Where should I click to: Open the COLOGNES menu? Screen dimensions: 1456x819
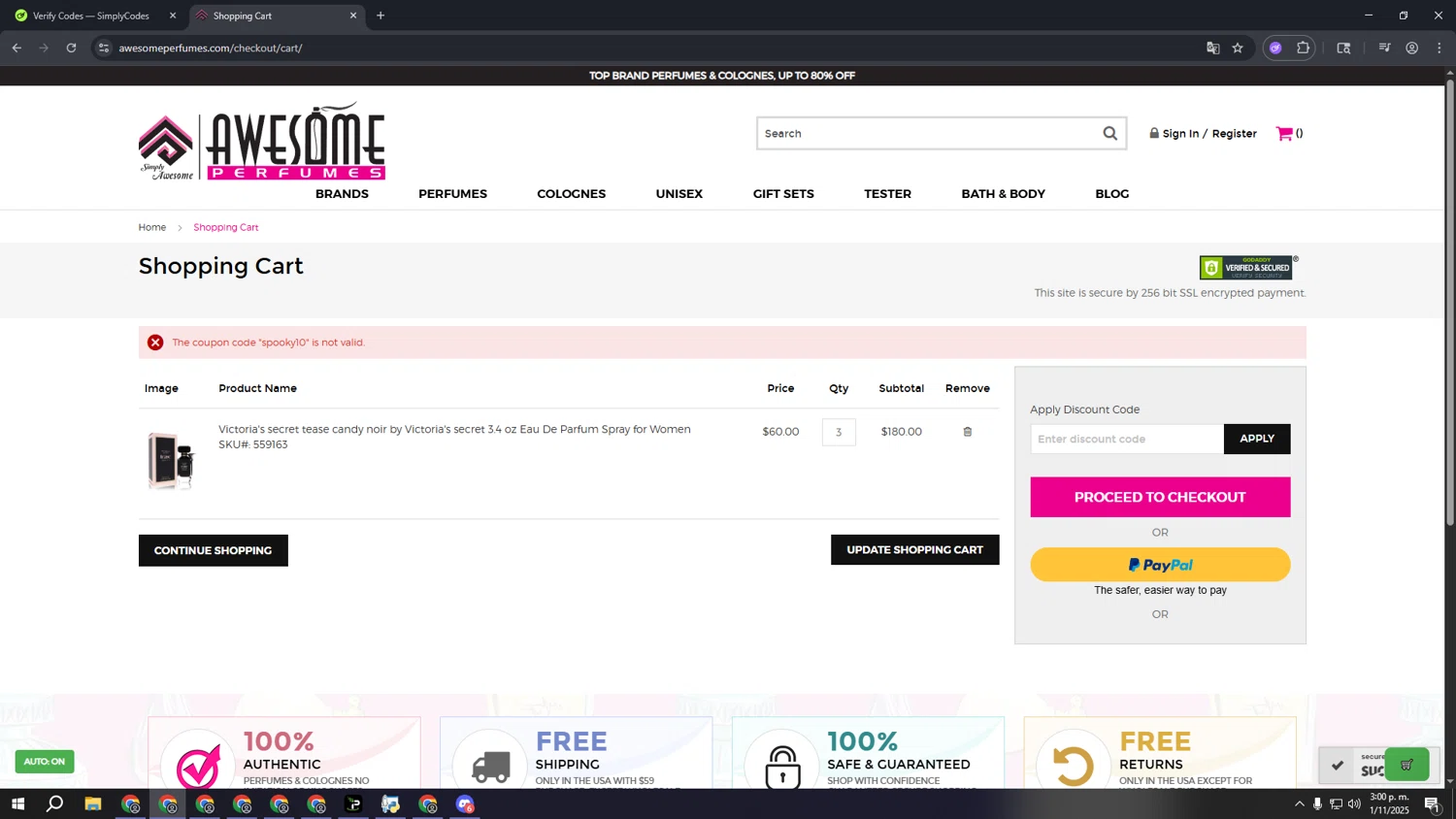[x=571, y=194]
